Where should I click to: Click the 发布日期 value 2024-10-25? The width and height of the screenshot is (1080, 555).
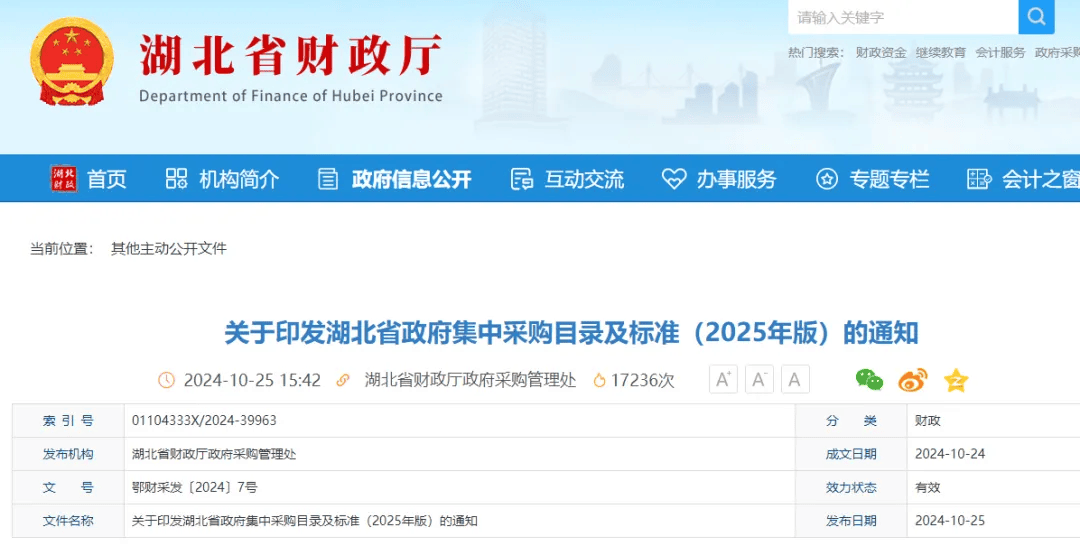(x=950, y=521)
